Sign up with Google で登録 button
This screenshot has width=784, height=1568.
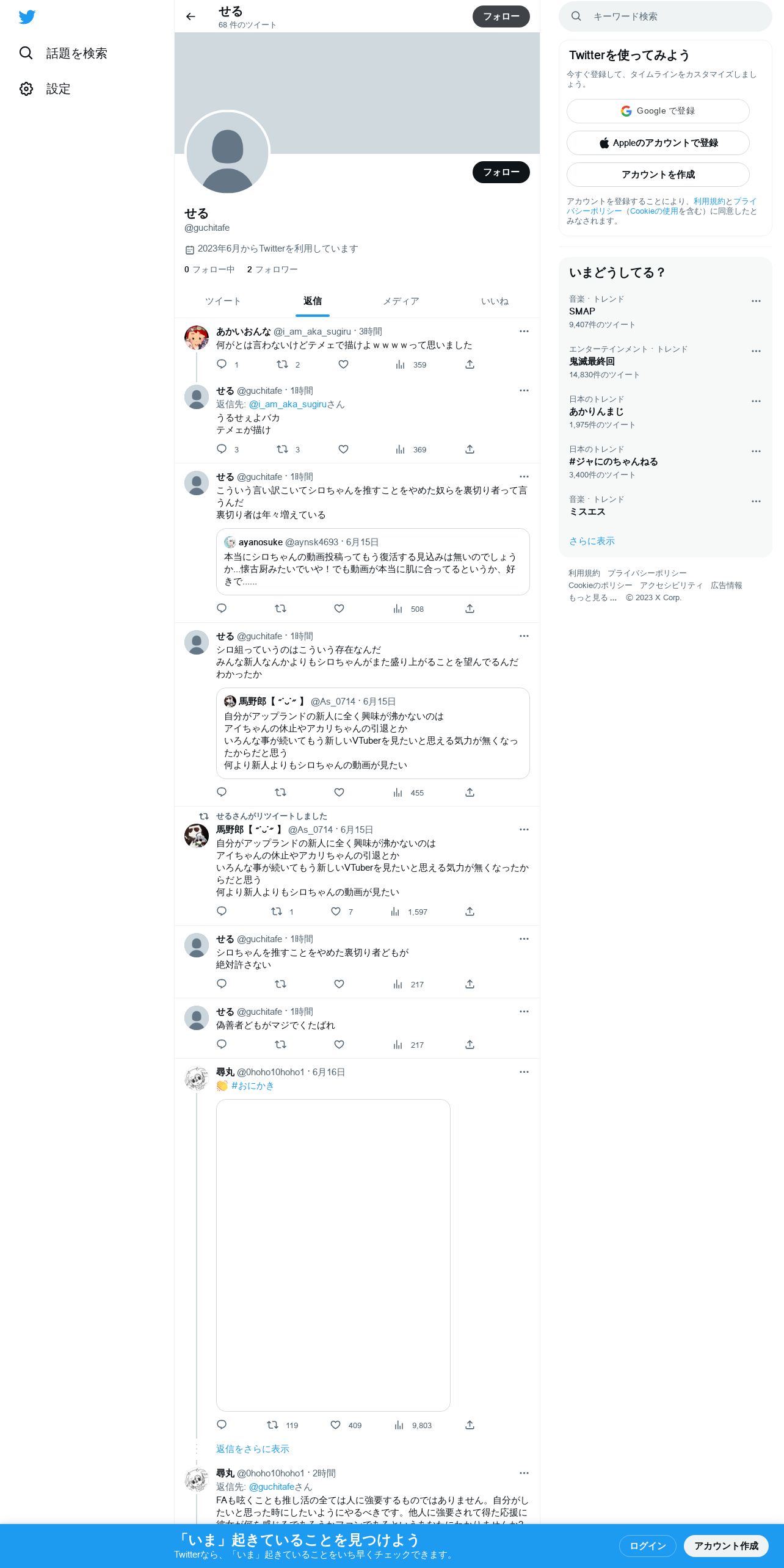pos(658,111)
